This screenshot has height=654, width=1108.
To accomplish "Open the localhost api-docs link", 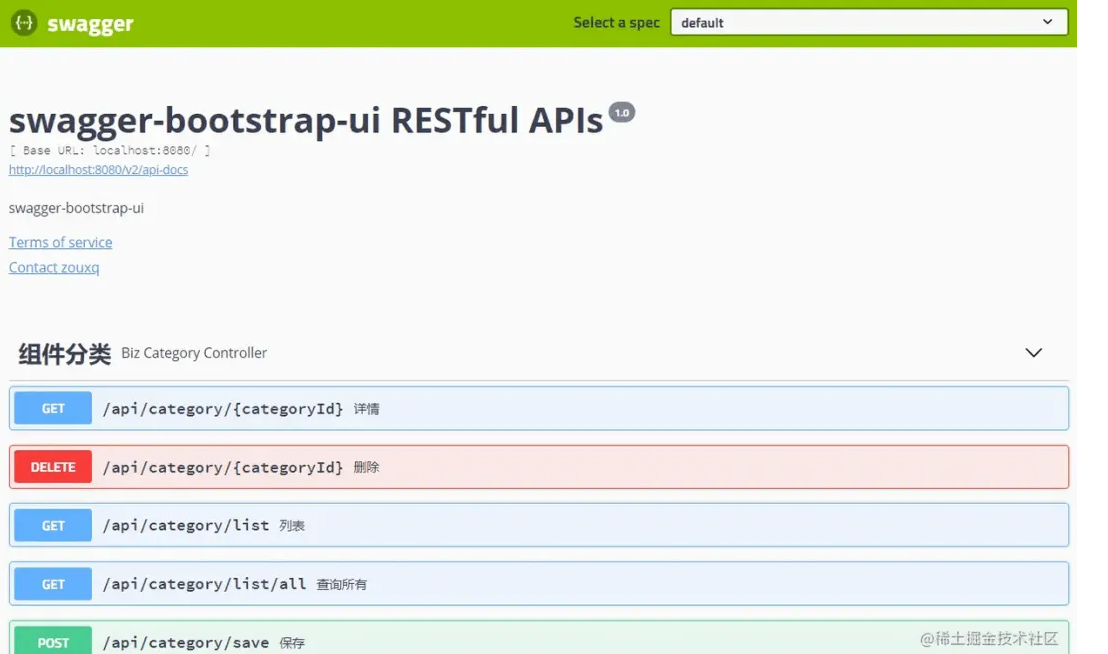I will (98, 170).
